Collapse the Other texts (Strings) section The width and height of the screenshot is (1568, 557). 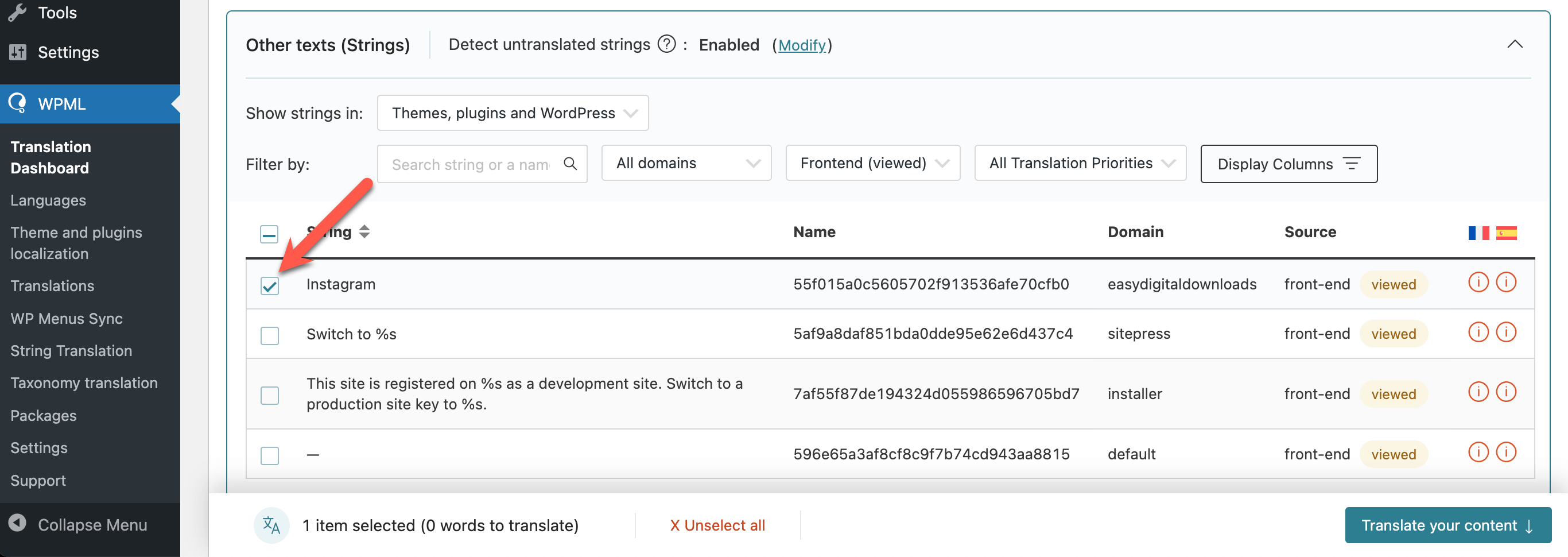pos(1515,44)
